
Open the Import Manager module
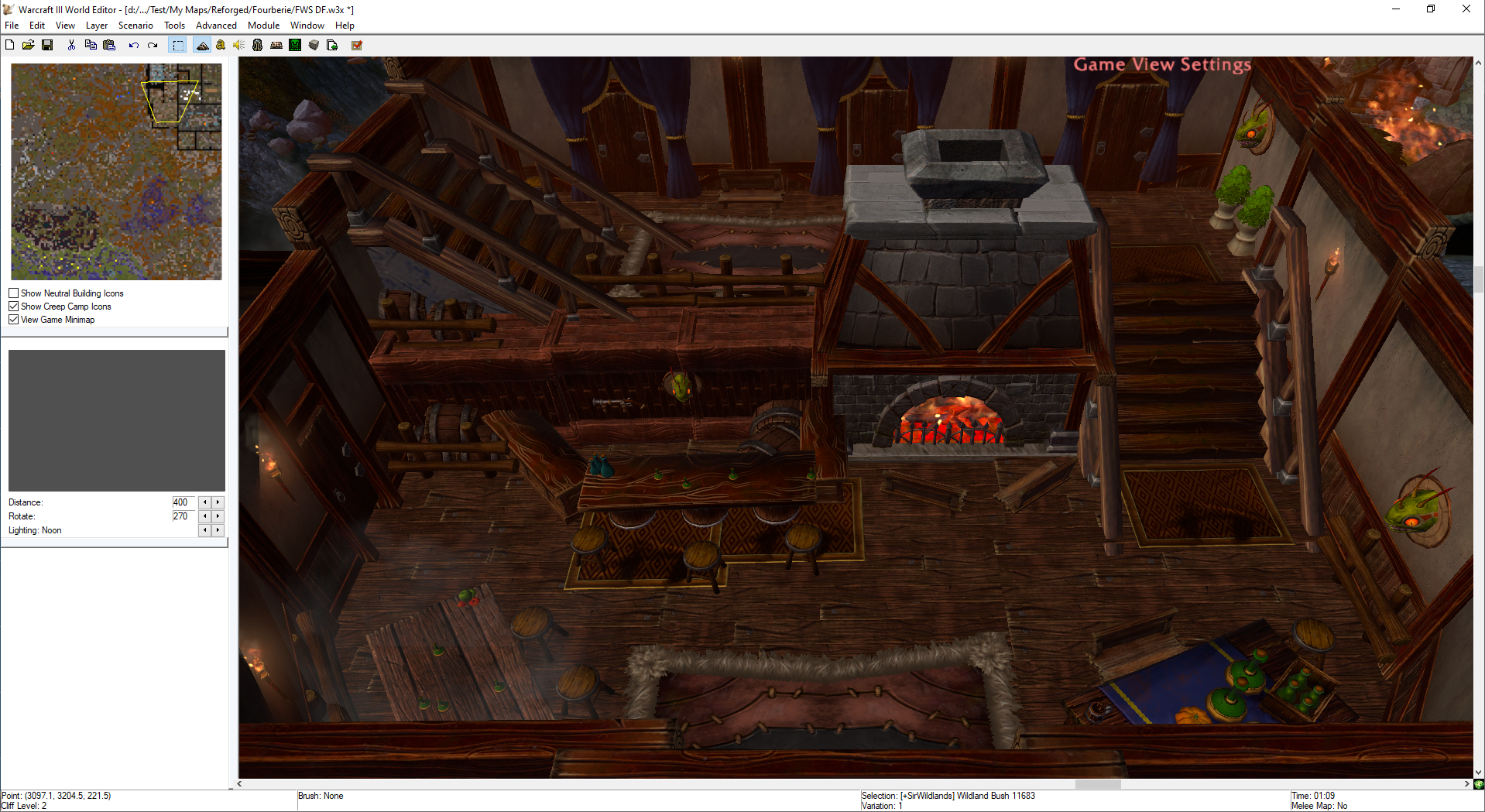tap(332, 45)
